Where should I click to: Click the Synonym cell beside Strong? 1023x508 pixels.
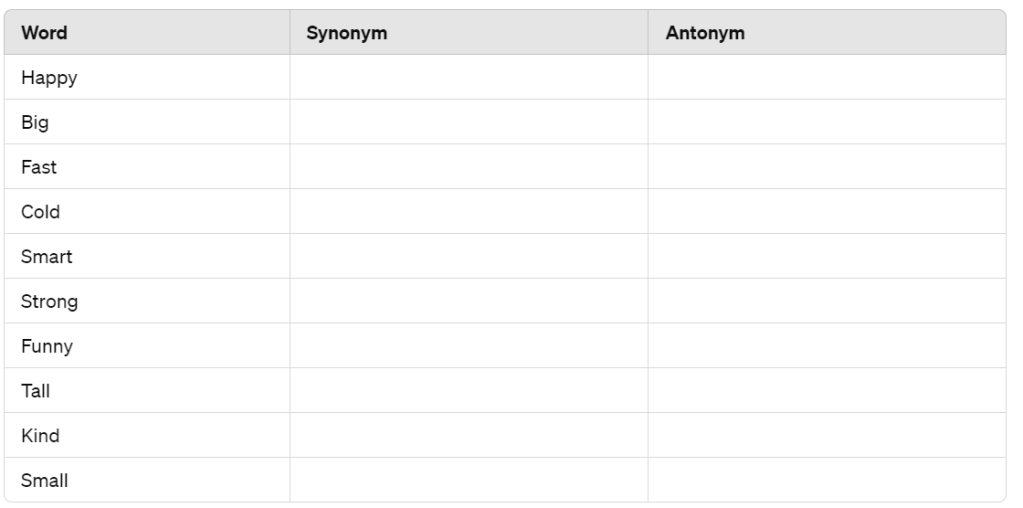point(468,301)
